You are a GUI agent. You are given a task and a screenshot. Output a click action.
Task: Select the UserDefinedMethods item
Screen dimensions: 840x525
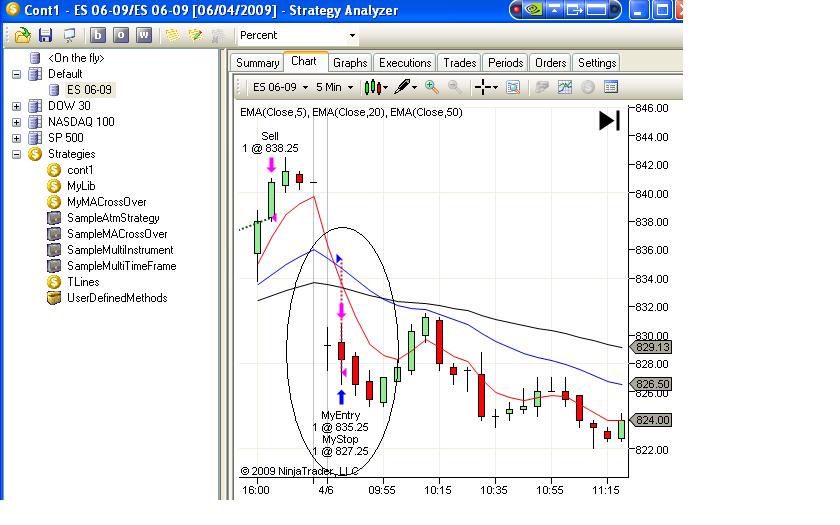click(x=117, y=298)
